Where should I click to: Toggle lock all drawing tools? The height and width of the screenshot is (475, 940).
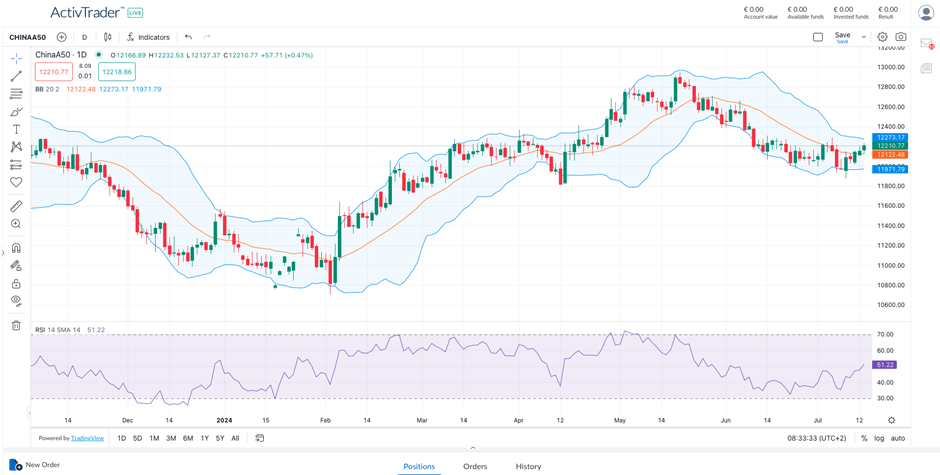click(x=16, y=283)
